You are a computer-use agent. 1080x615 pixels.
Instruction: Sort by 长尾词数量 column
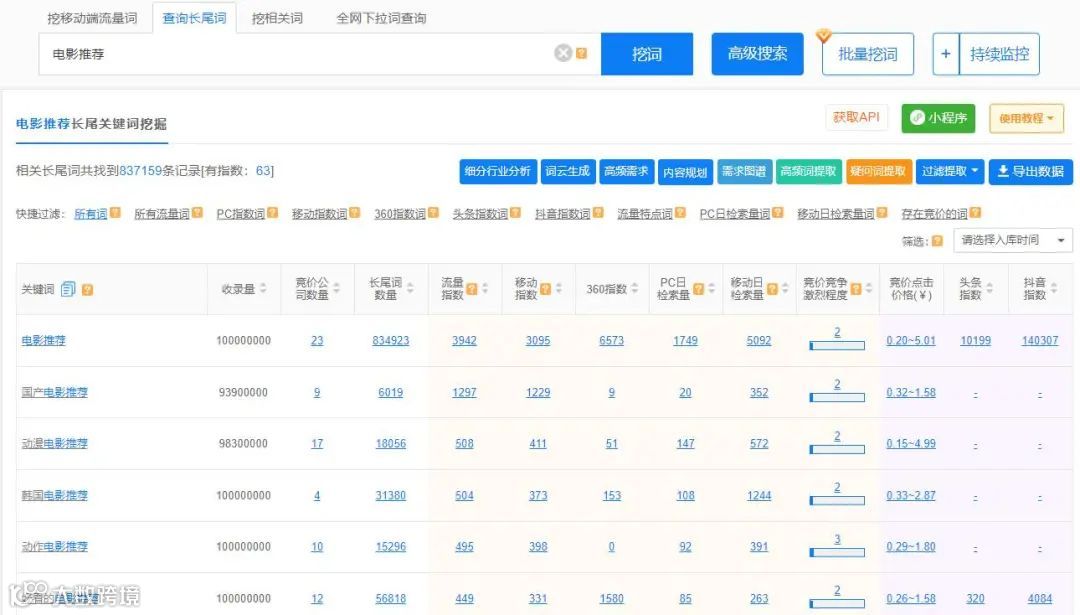411,289
